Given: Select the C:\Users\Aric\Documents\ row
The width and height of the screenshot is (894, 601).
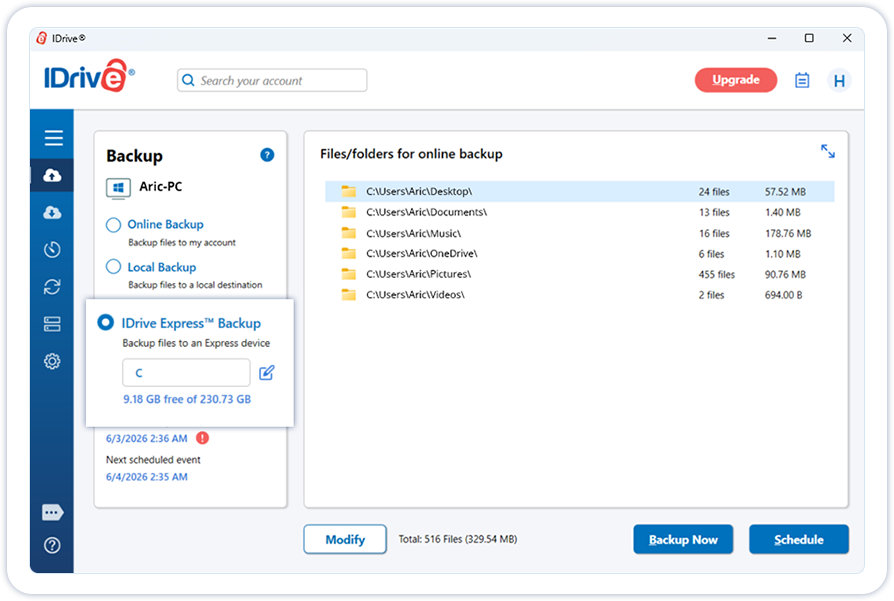Looking at the screenshot, I should [580, 212].
